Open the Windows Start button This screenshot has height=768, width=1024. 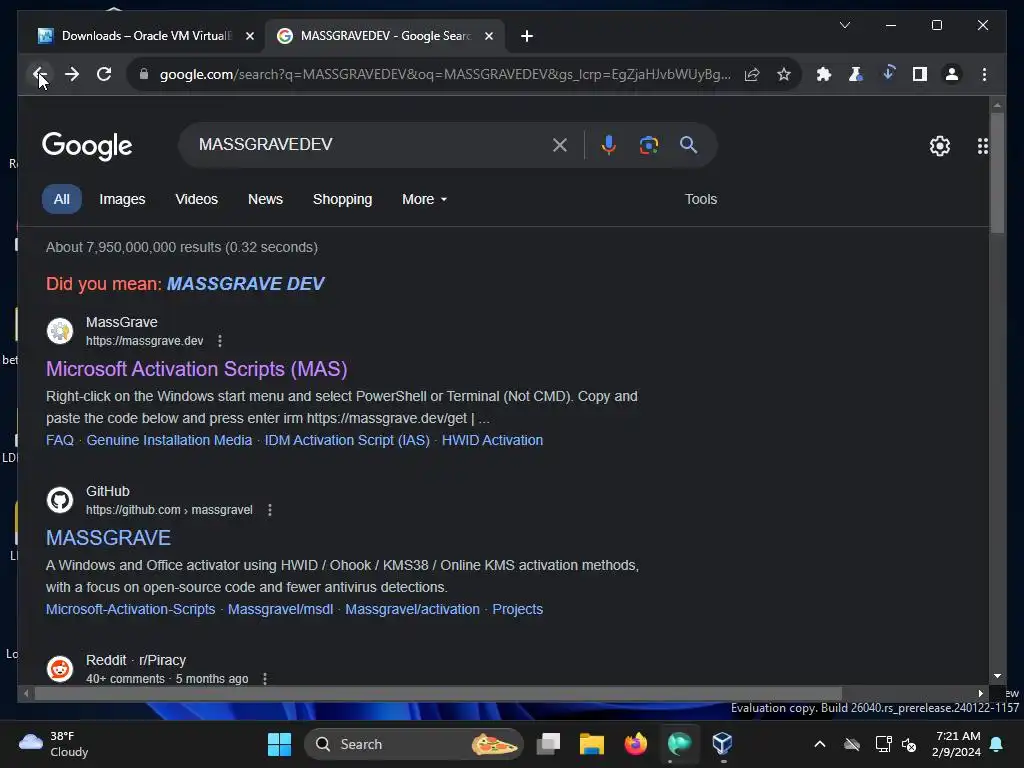pyautogui.click(x=280, y=744)
